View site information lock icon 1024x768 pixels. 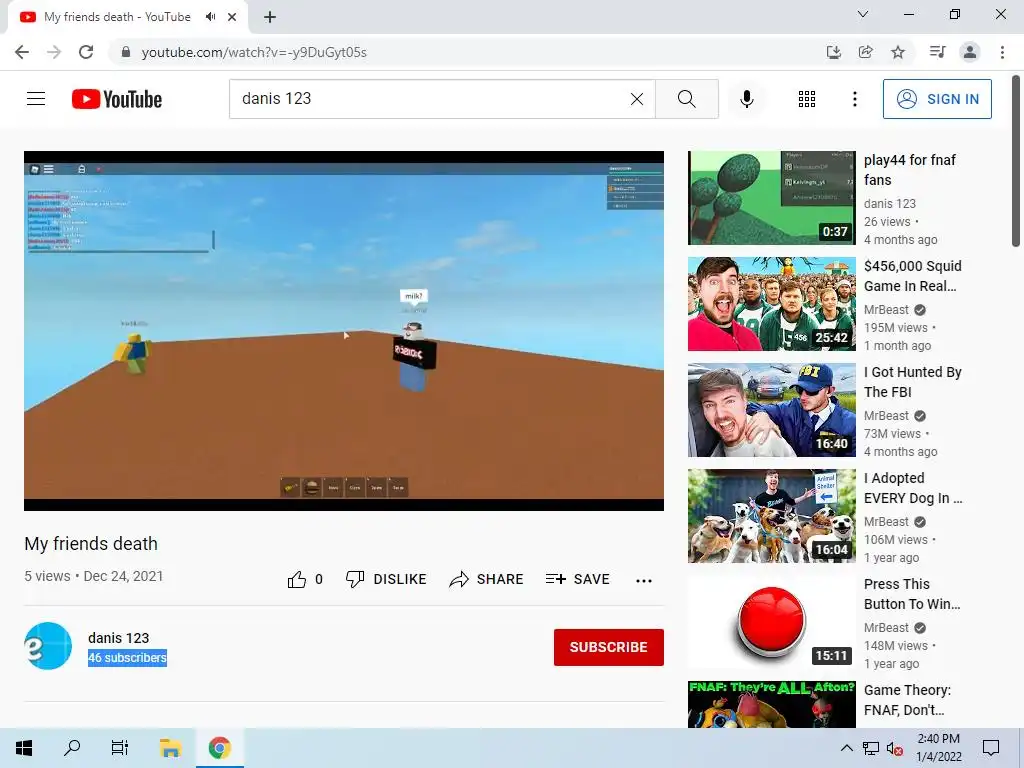tap(126, 52)
